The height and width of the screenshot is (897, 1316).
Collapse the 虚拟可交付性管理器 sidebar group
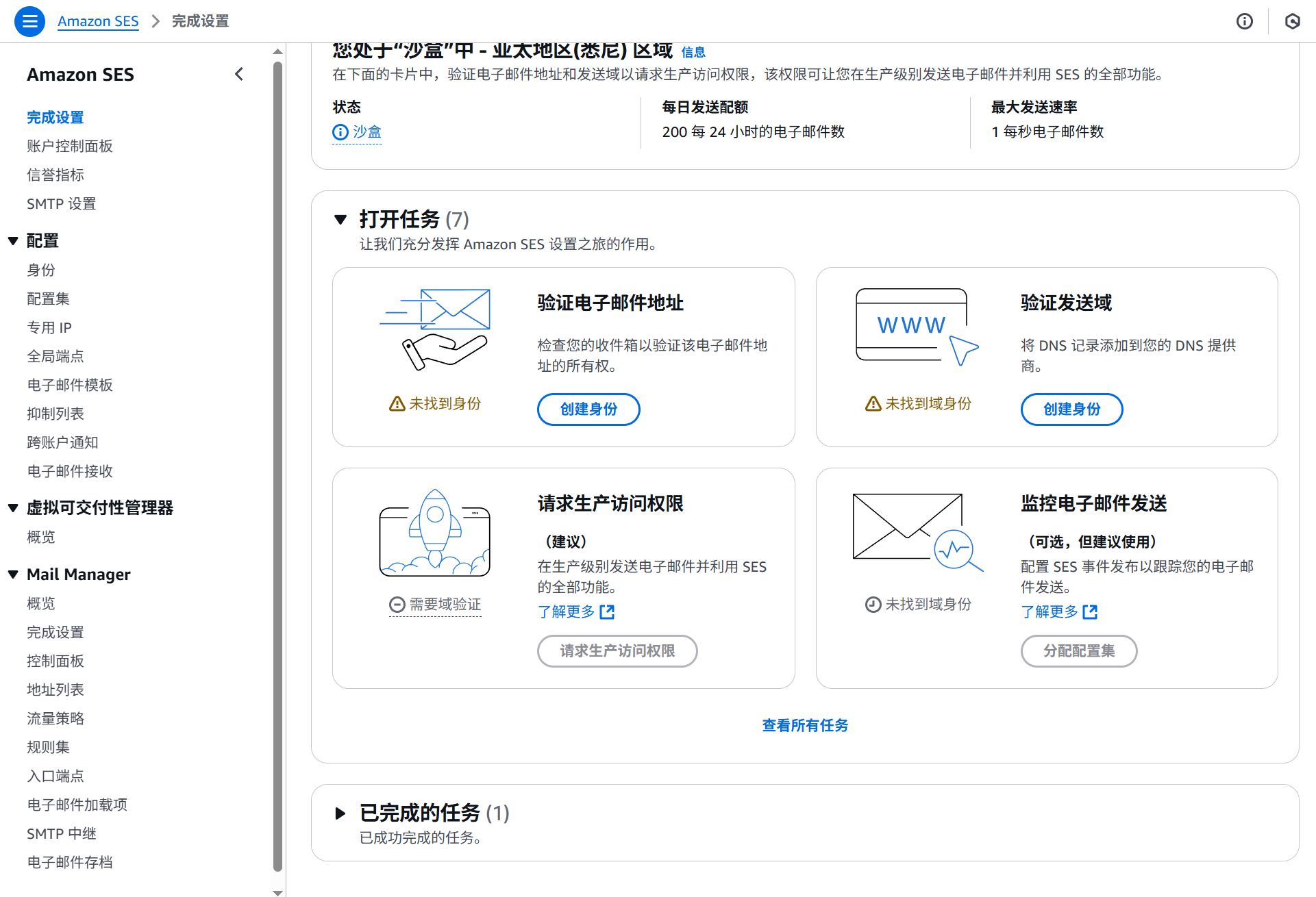tap(13, 508)
